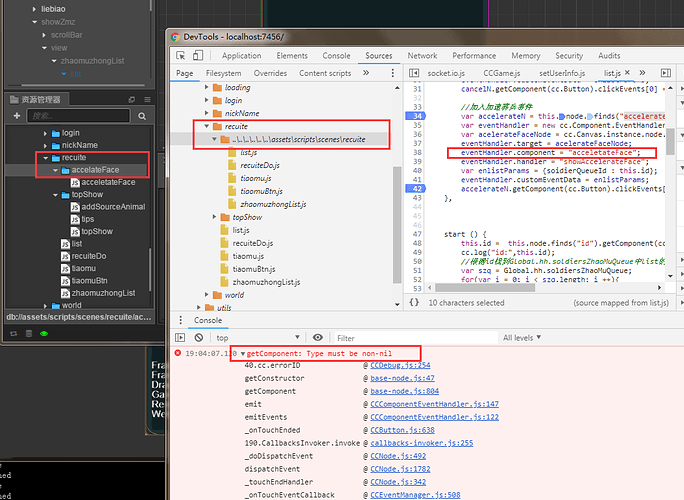
Task: Open the CCGame.js file tab
Action: pos(503,73)
